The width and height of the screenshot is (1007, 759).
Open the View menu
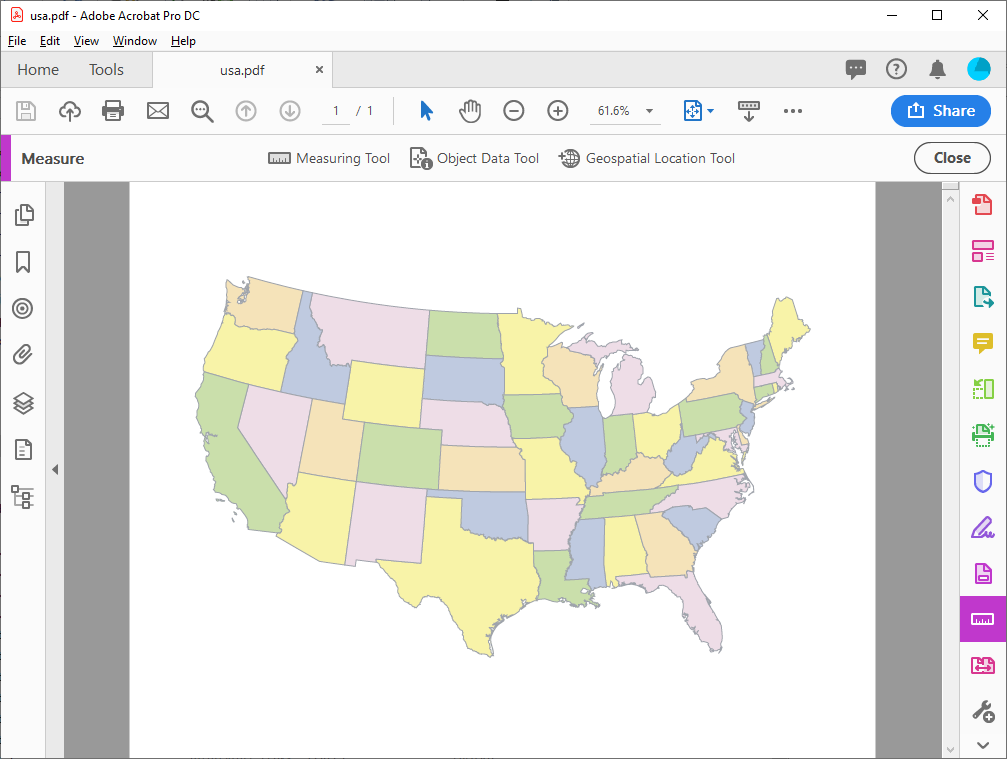86,41
